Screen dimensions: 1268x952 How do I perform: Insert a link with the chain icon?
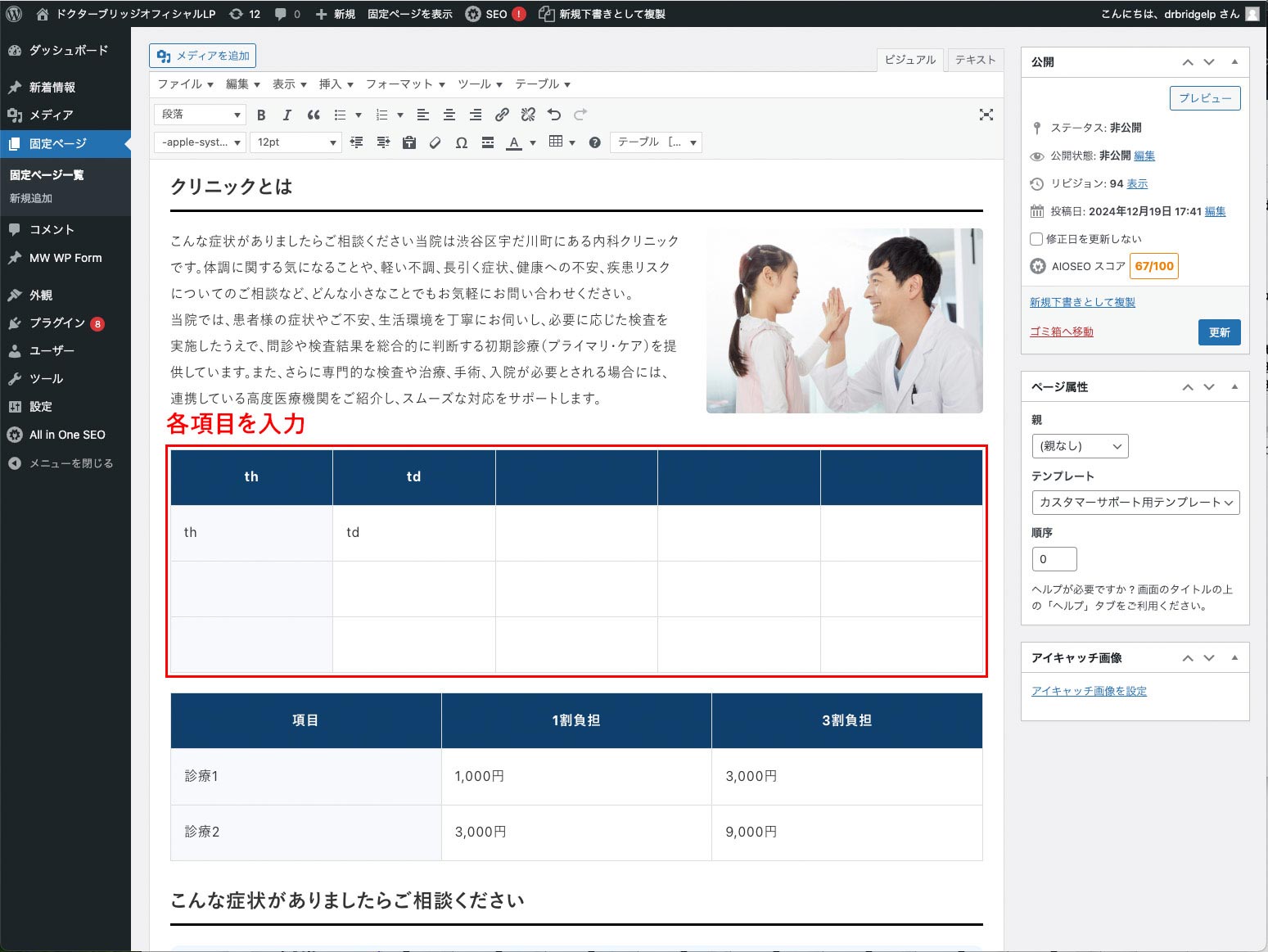click(x=502, y=115)
